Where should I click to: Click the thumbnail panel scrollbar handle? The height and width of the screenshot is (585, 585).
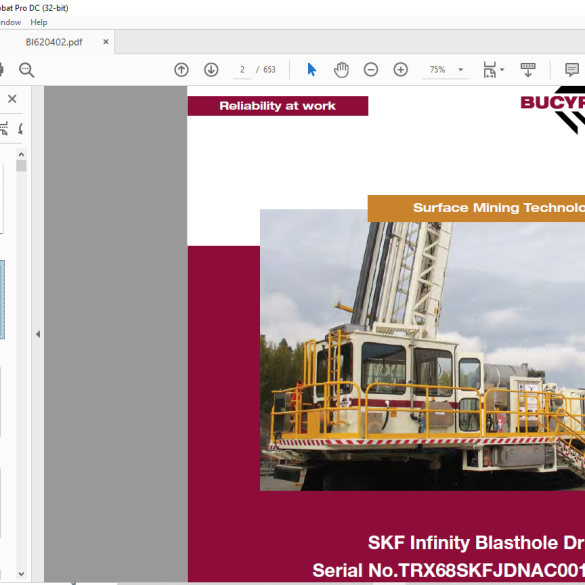(x=21, y=166)
